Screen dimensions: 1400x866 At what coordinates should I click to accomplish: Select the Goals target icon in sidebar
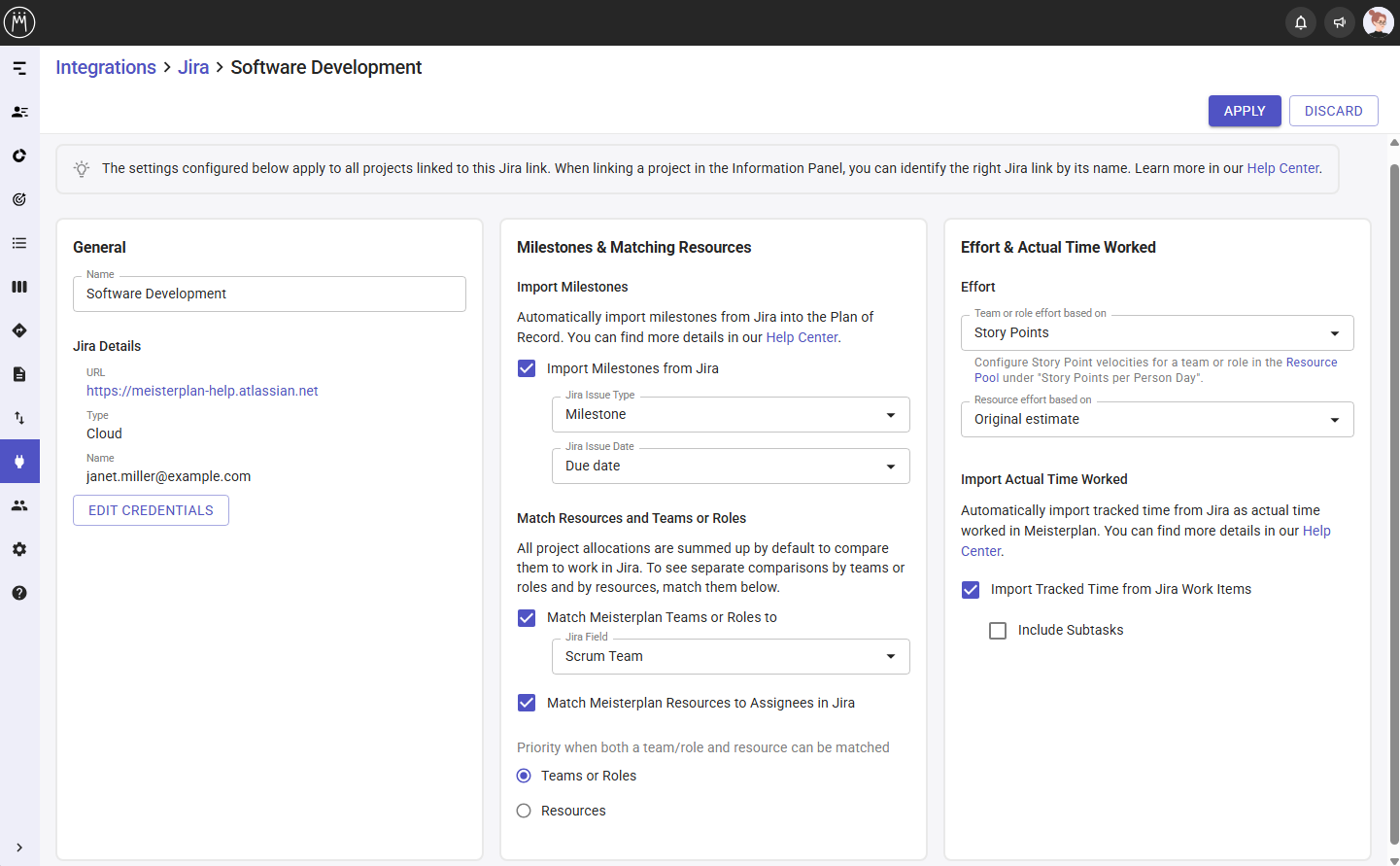coord(19,199)
